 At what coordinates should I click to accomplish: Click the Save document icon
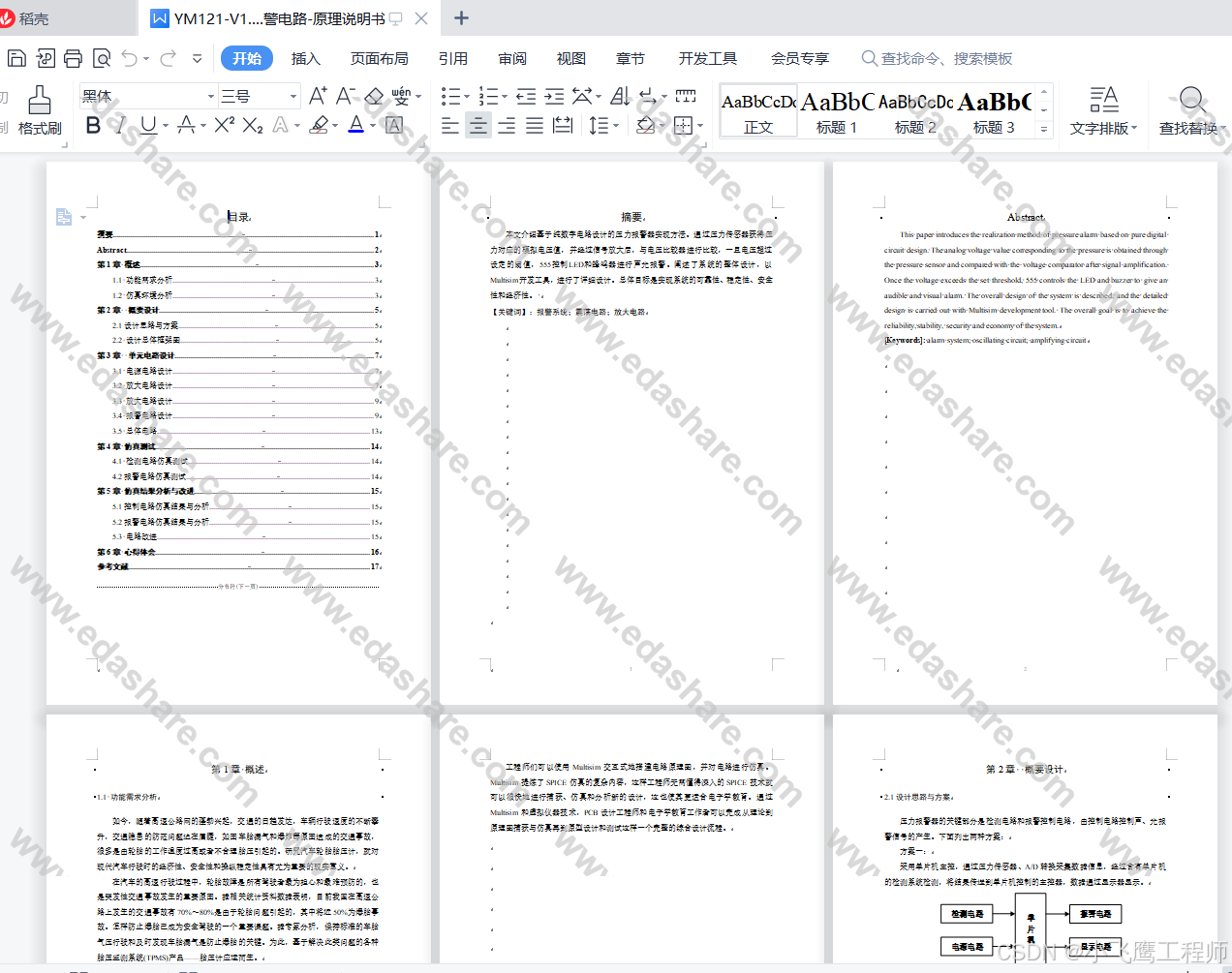(16, 58)
